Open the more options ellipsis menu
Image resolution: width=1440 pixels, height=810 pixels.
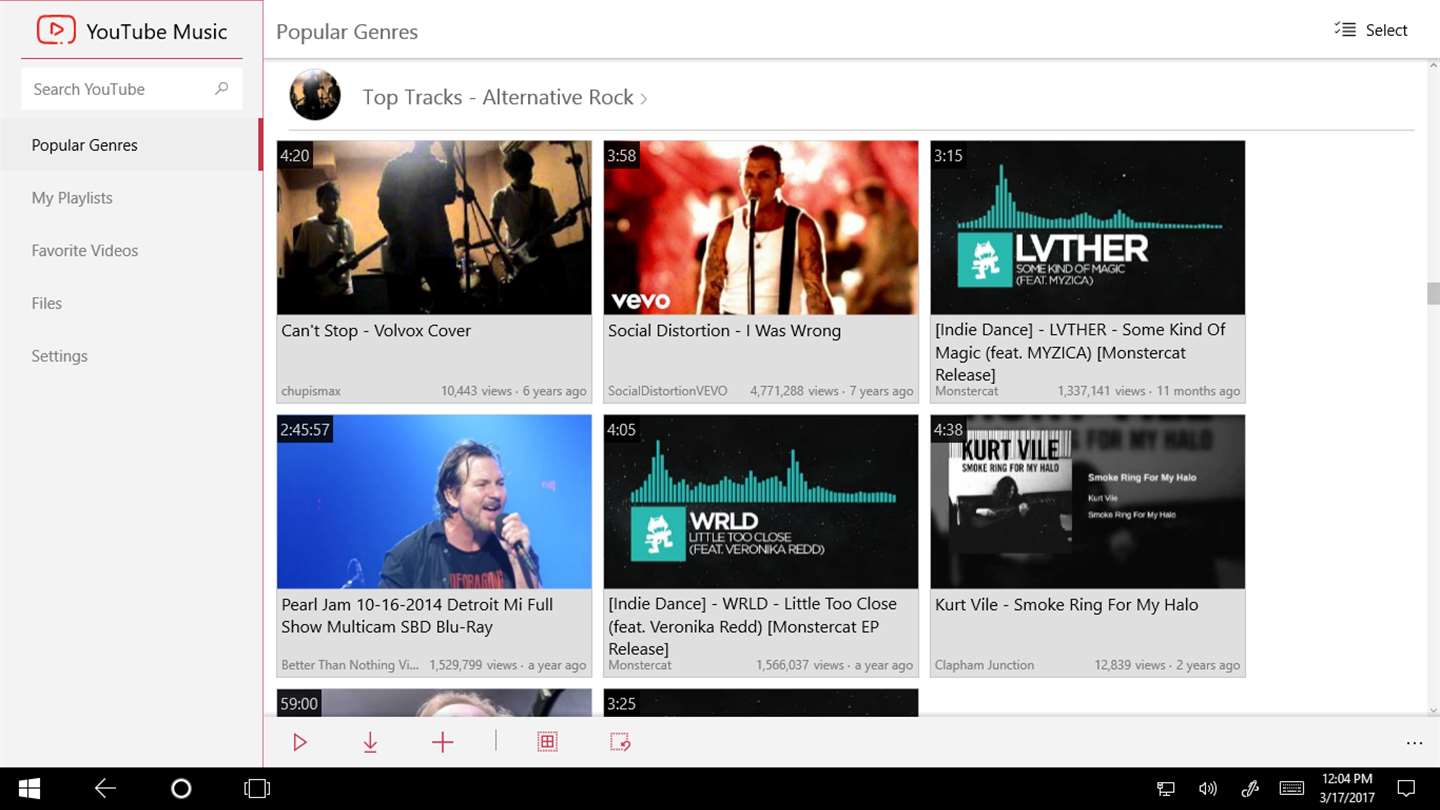[1414, 743]
